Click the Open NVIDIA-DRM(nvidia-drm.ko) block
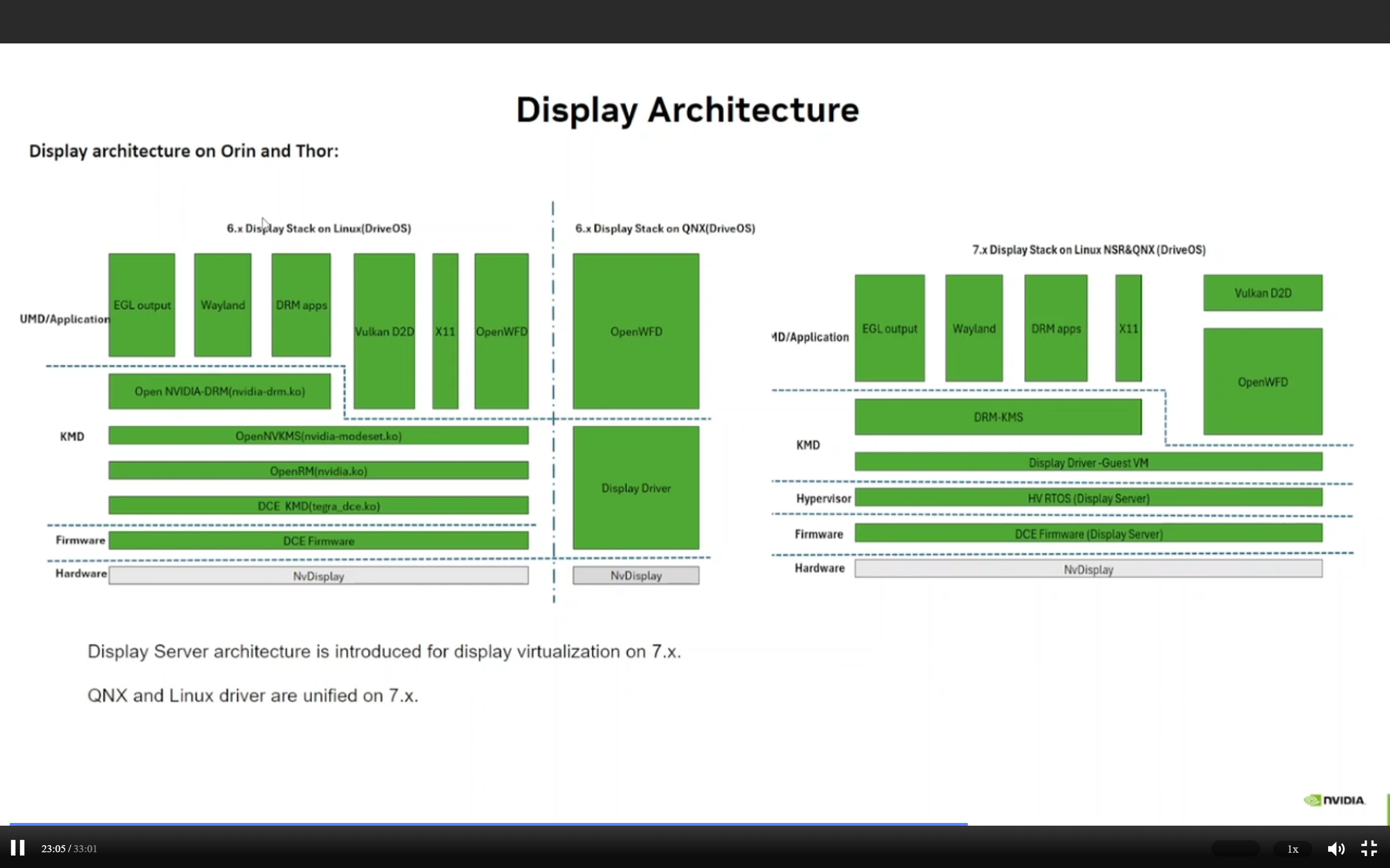Viewport: 1390px width, 868px height. click(x=219, y=391)
